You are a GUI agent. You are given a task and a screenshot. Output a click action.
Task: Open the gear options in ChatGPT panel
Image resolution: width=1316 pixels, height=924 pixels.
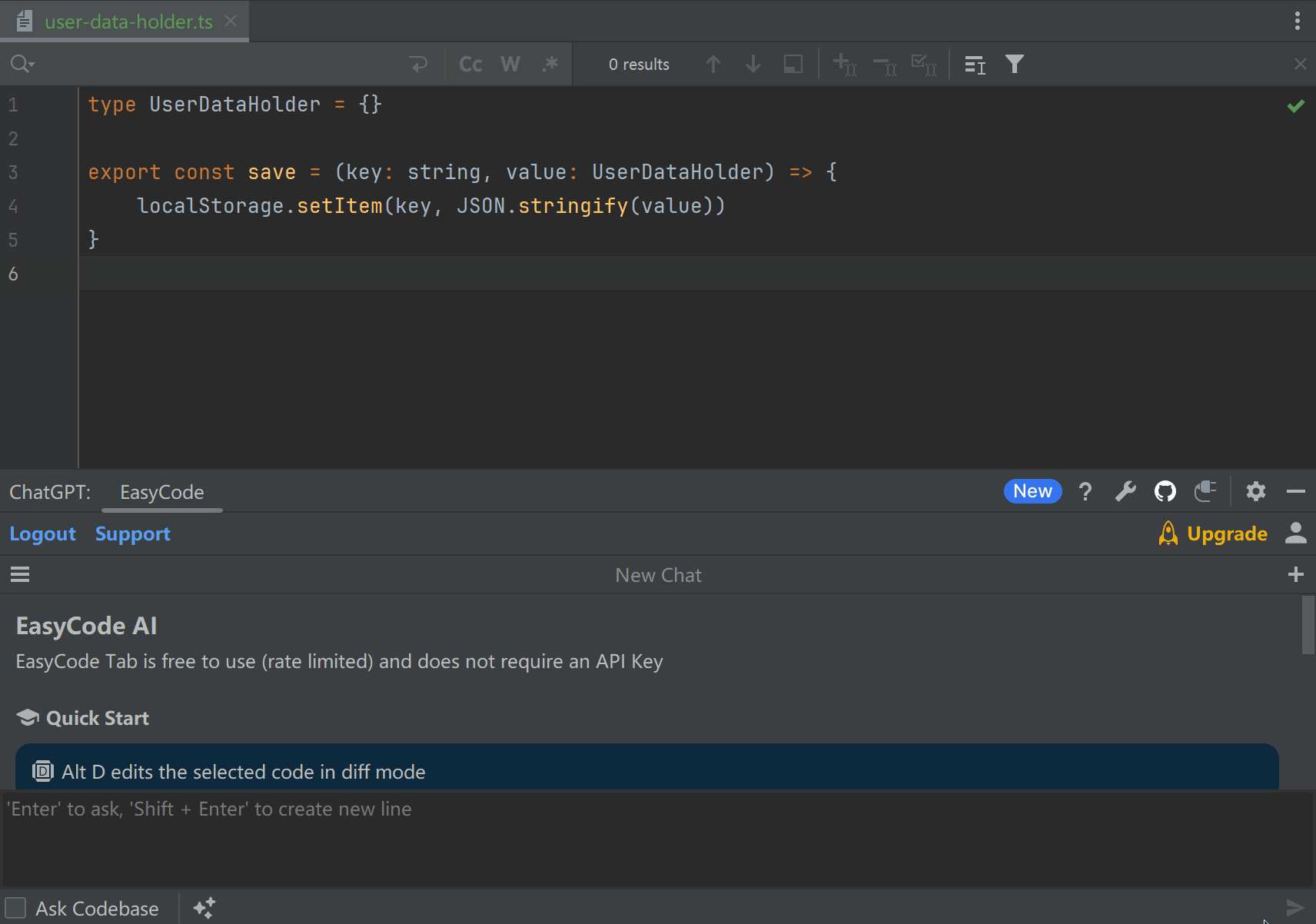[1255, 491]
